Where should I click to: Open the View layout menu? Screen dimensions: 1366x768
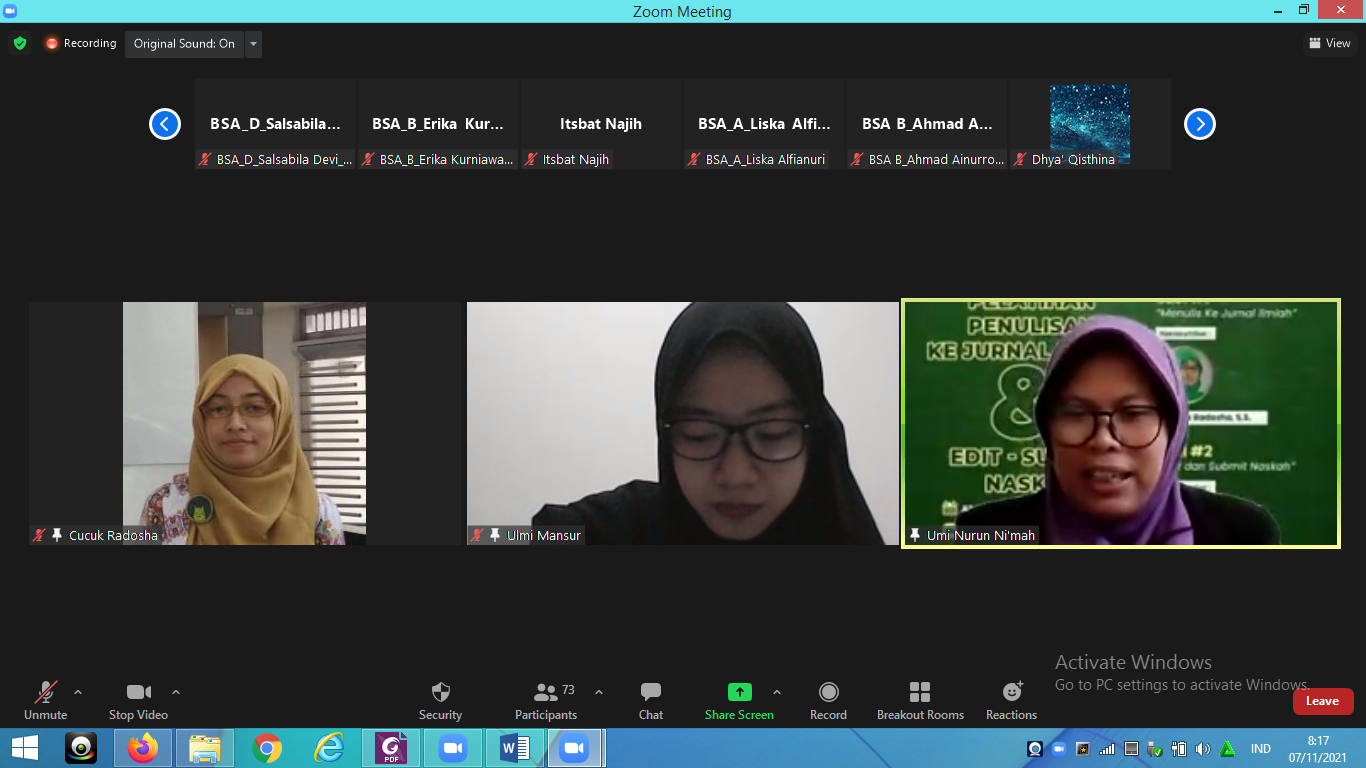pos(1330,43)
